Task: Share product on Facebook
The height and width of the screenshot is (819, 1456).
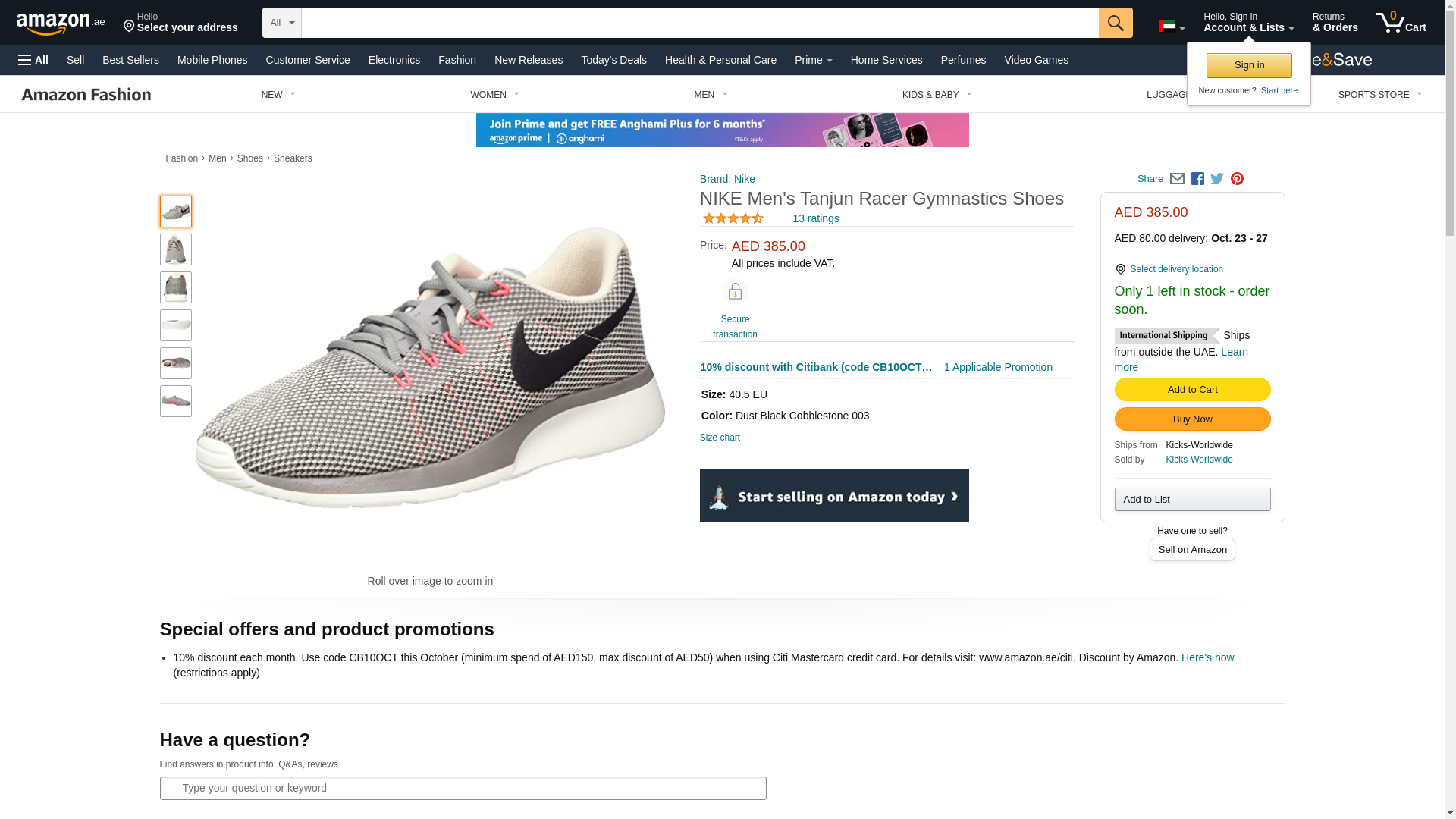Action: coord(1197,179)
